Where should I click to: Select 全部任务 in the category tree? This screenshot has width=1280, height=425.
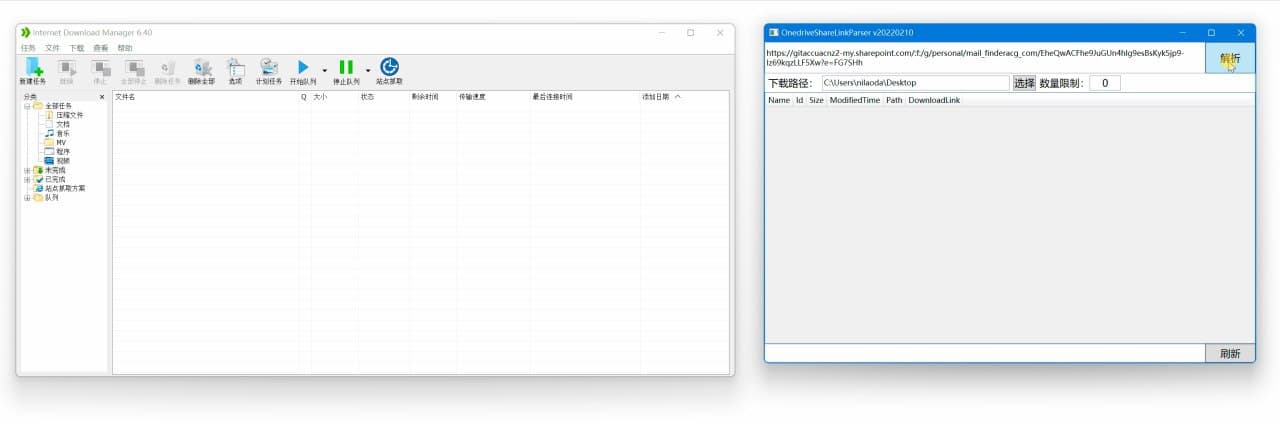[58, 106]
